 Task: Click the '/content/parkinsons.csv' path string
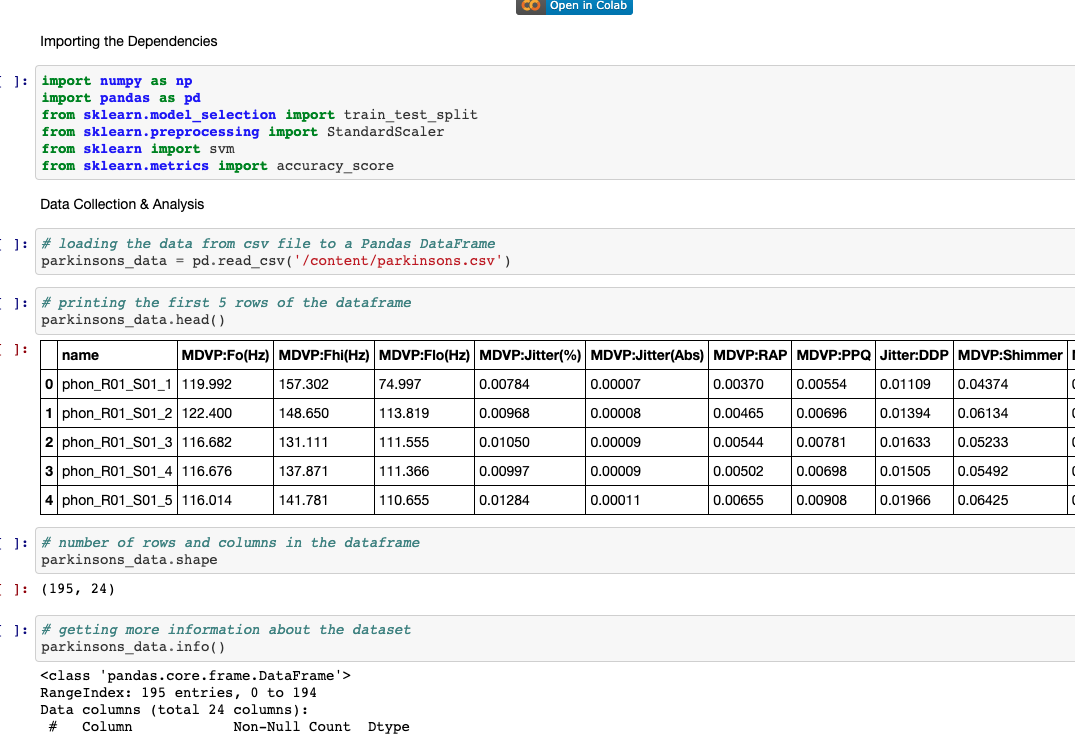pos(398,260)
